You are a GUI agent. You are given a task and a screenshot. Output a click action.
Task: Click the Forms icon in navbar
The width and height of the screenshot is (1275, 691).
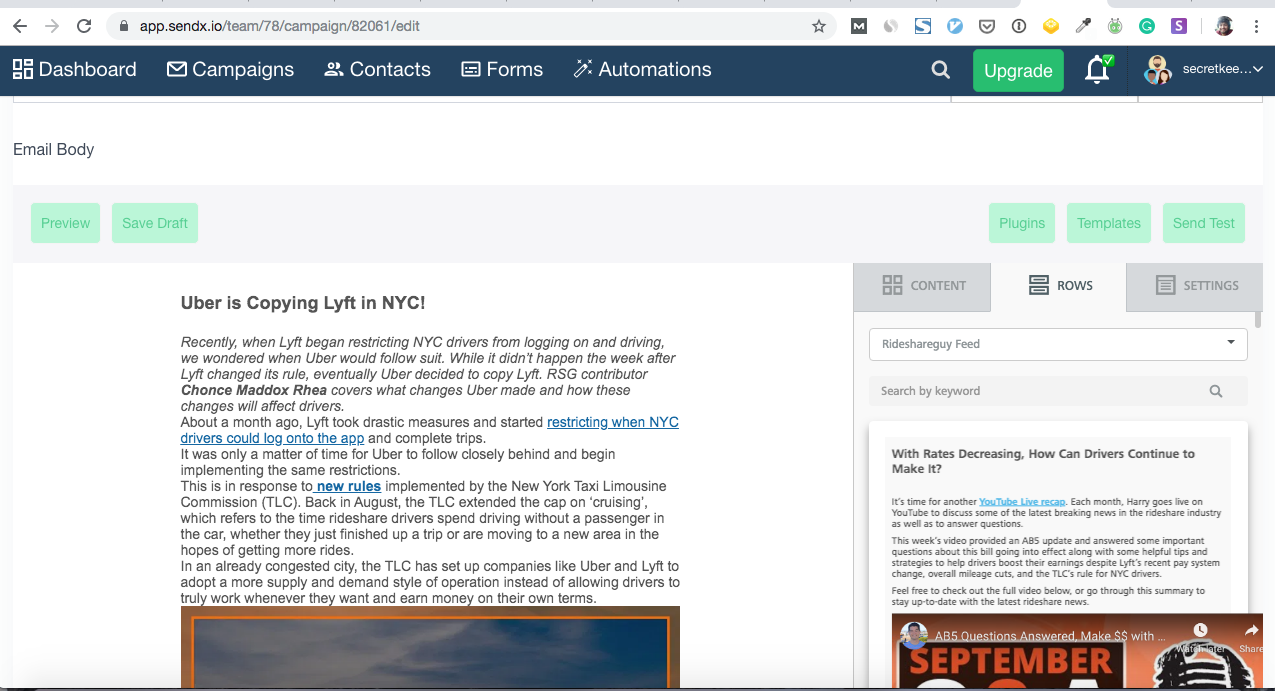tap(470, 69)
